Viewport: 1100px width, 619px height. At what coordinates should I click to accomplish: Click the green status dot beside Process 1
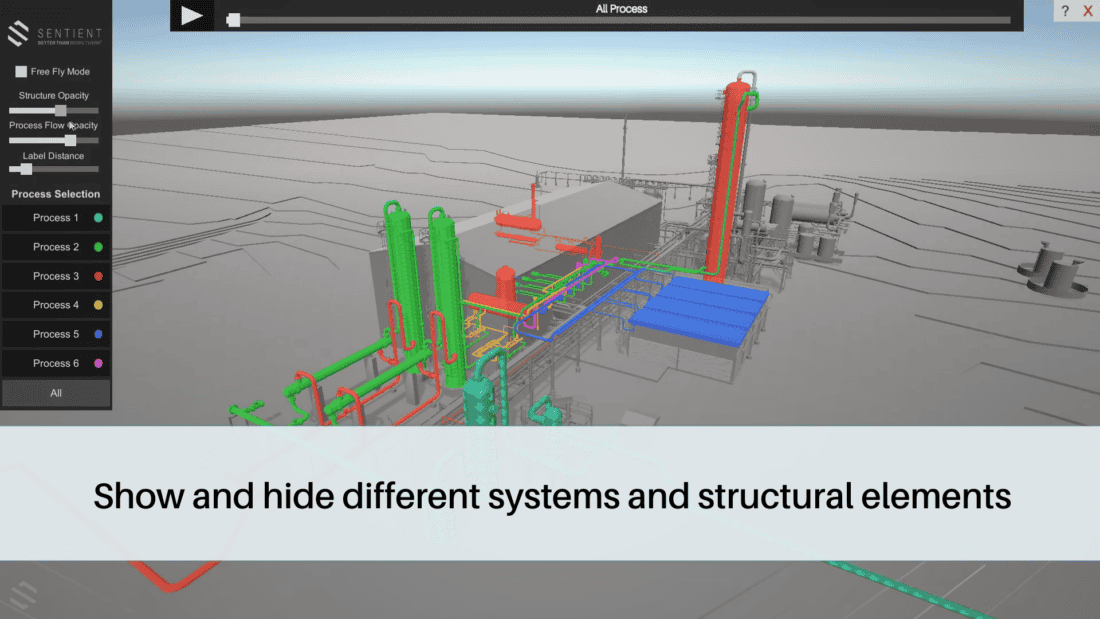coord(97,217)
